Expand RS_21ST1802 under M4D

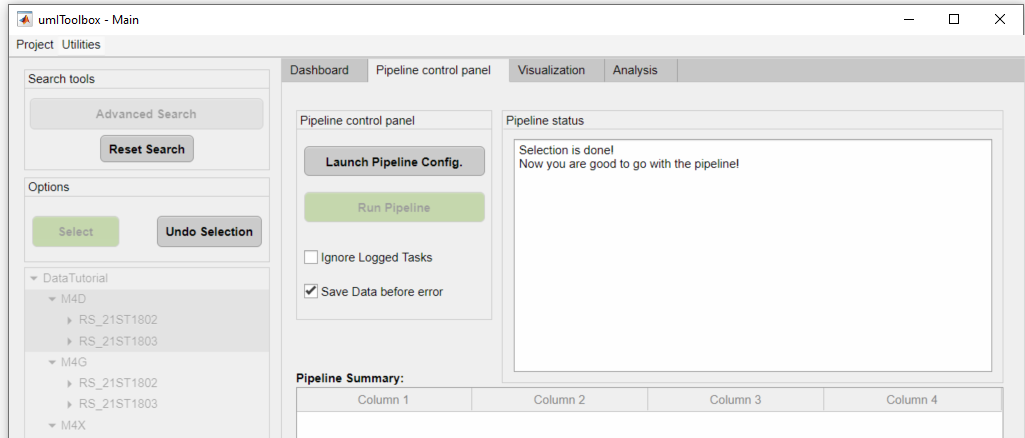point(69,320)
